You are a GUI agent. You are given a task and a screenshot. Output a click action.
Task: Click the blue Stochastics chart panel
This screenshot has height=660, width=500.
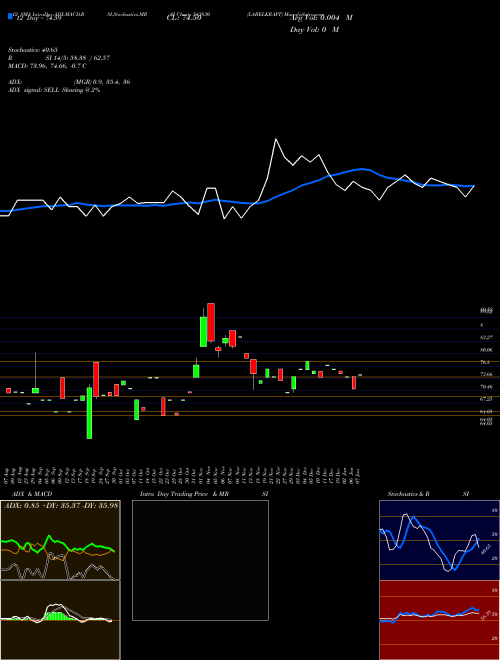(x=439, y=540)
